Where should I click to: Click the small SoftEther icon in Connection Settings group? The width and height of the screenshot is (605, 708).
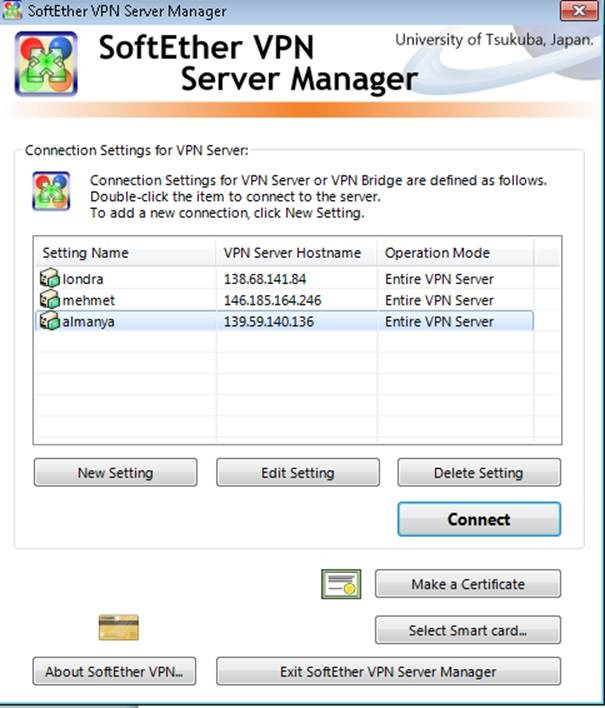[51, 191]
